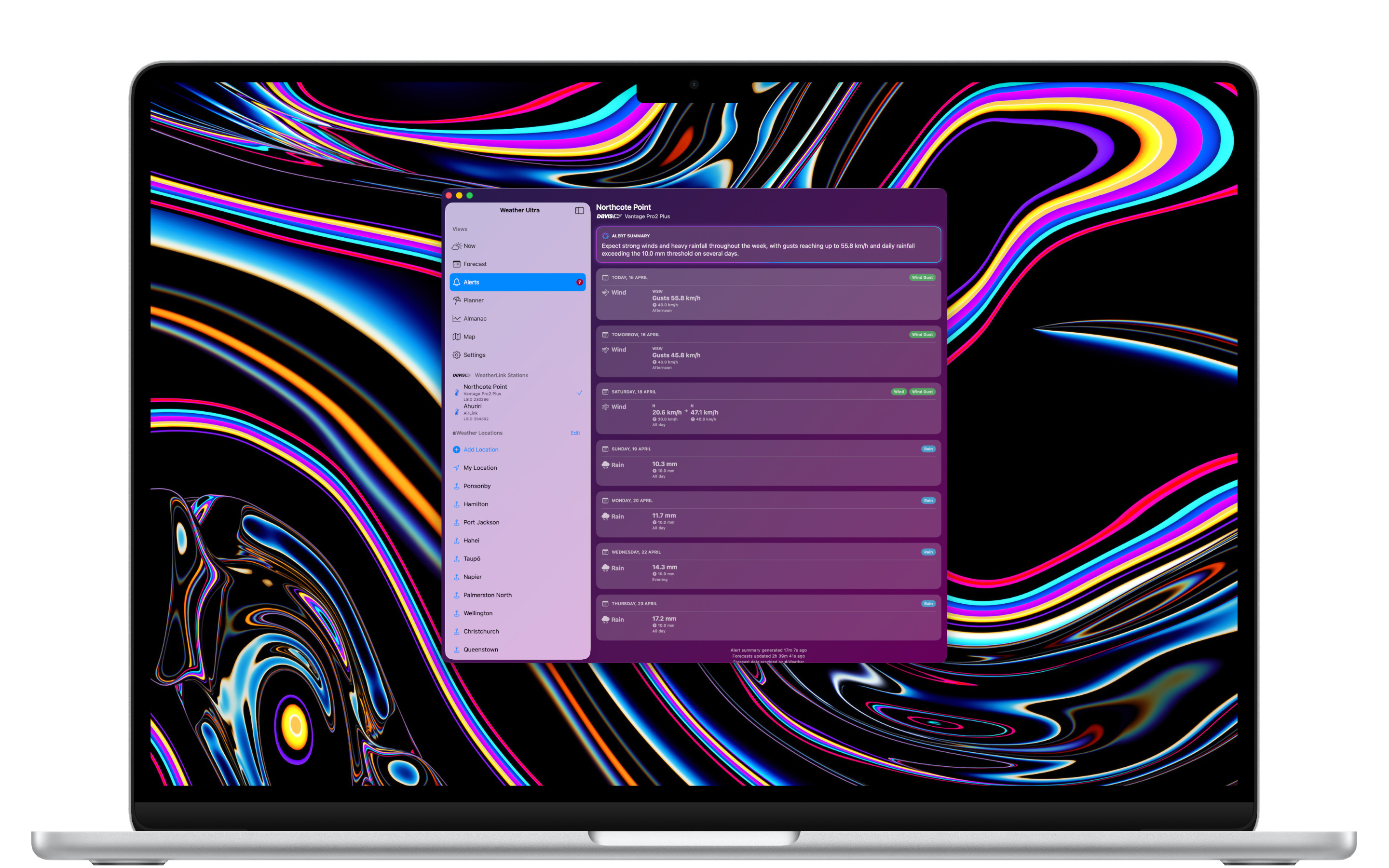
Task: Open the Planner umbrella view
Action: (456, 300)
